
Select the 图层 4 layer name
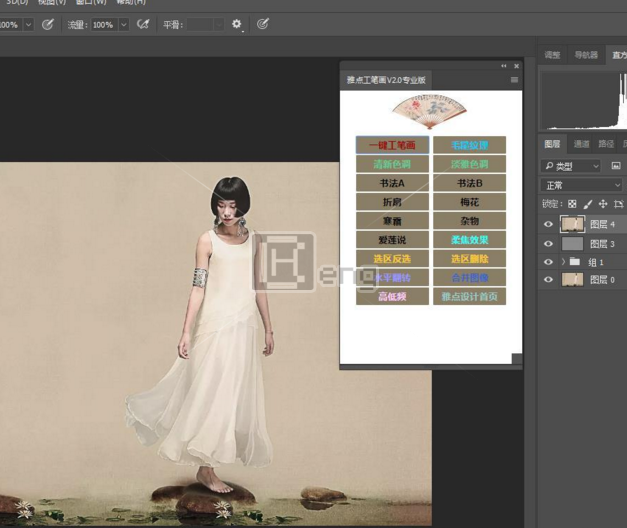[603, 224]
